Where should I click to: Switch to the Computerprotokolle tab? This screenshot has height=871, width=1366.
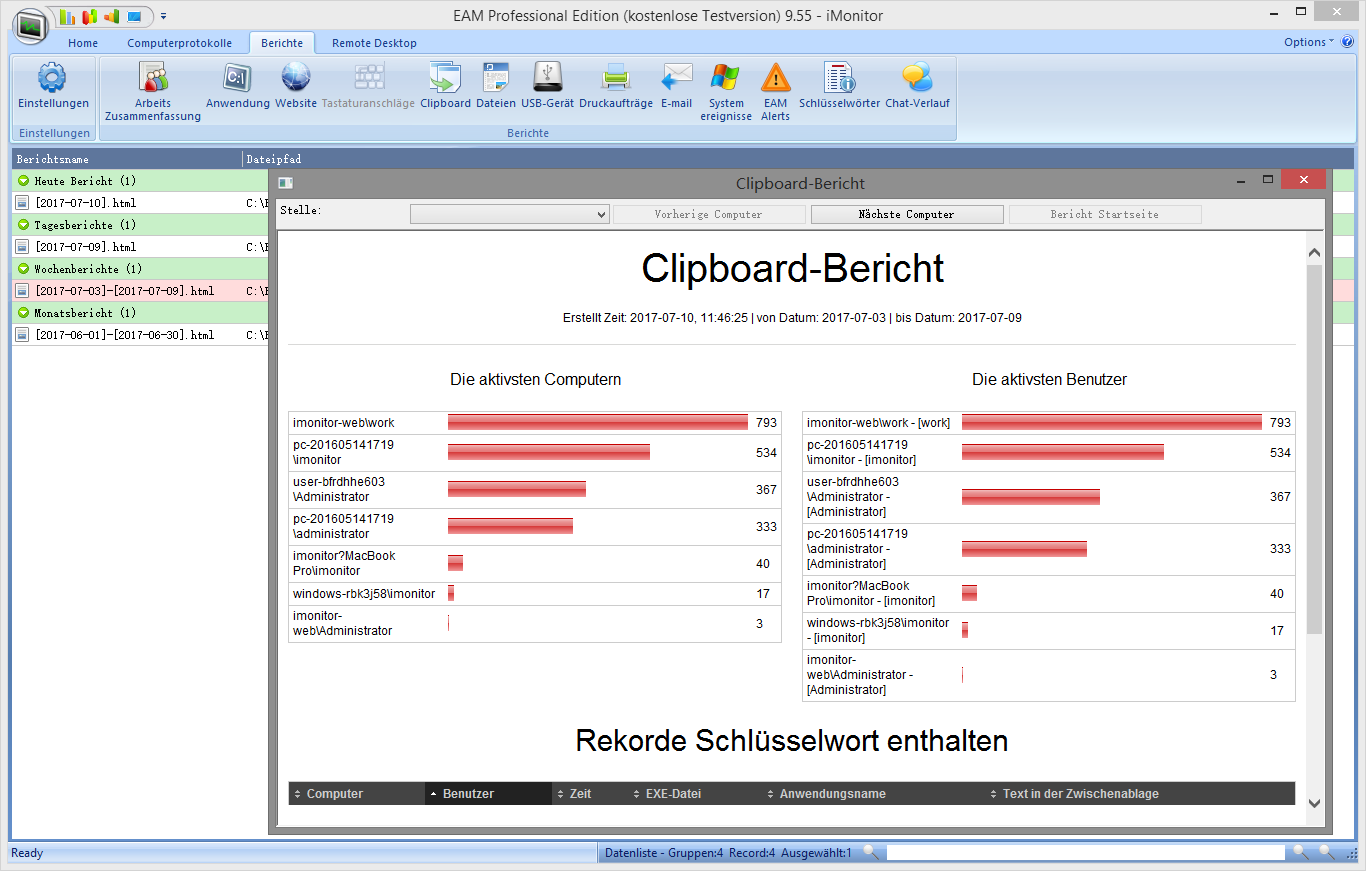pos(179,43)
